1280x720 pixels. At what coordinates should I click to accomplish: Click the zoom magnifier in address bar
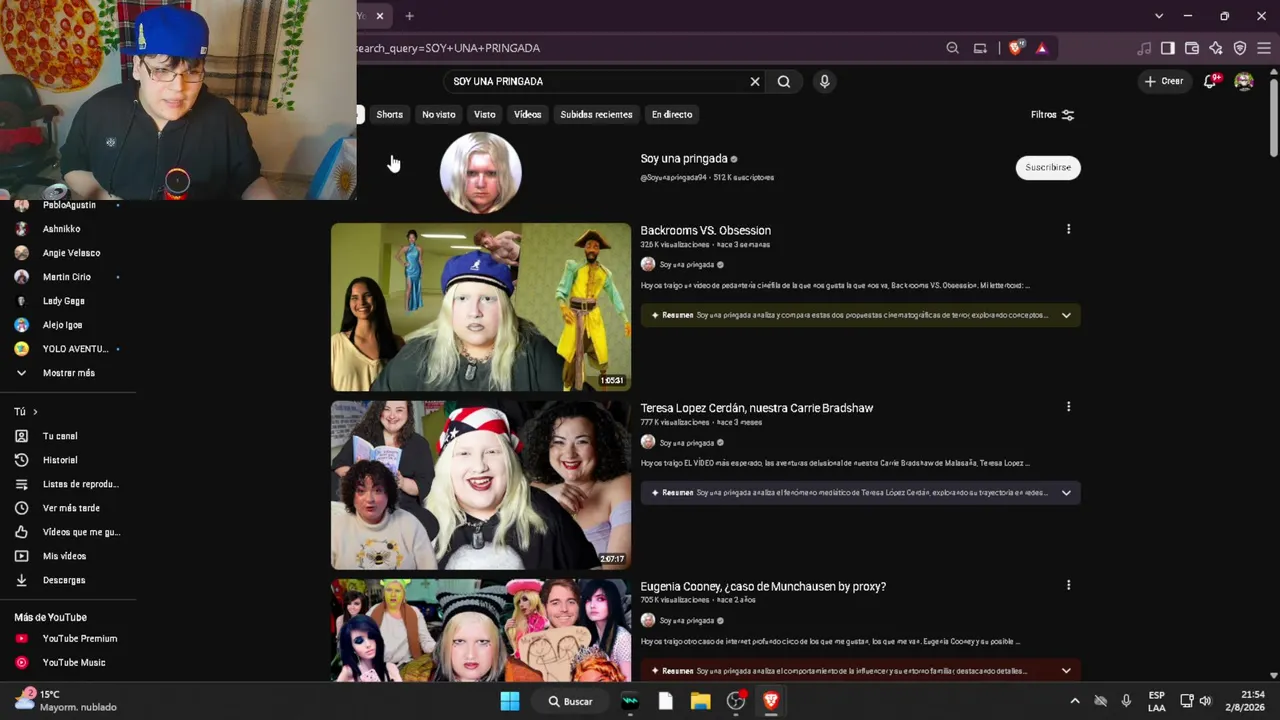pyautogui.click(x=952, y=48)
